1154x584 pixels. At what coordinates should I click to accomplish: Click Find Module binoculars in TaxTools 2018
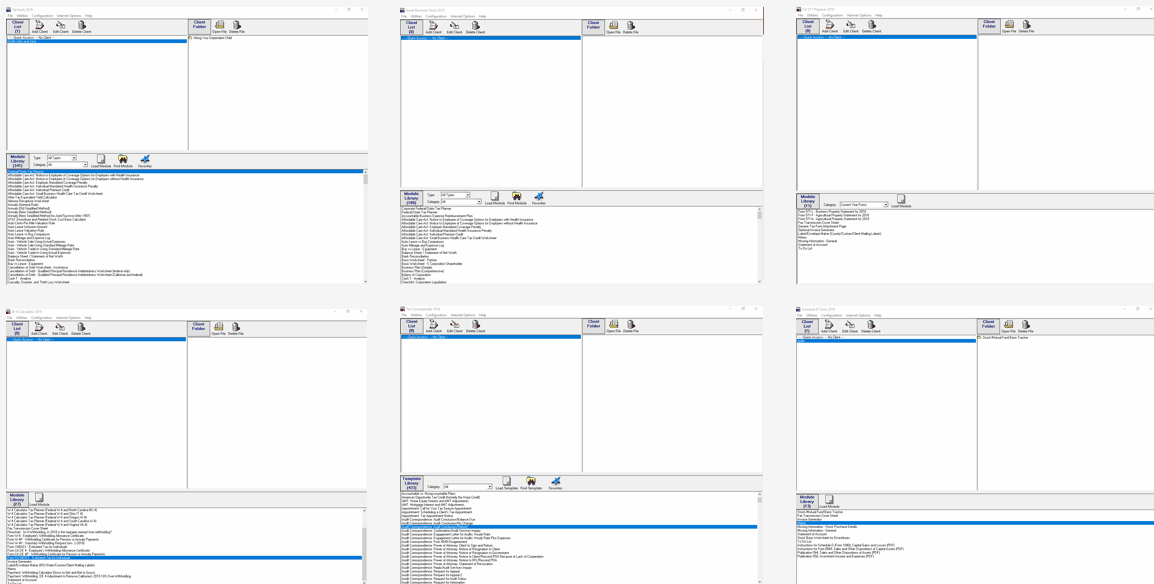click(x=123, y=161)
